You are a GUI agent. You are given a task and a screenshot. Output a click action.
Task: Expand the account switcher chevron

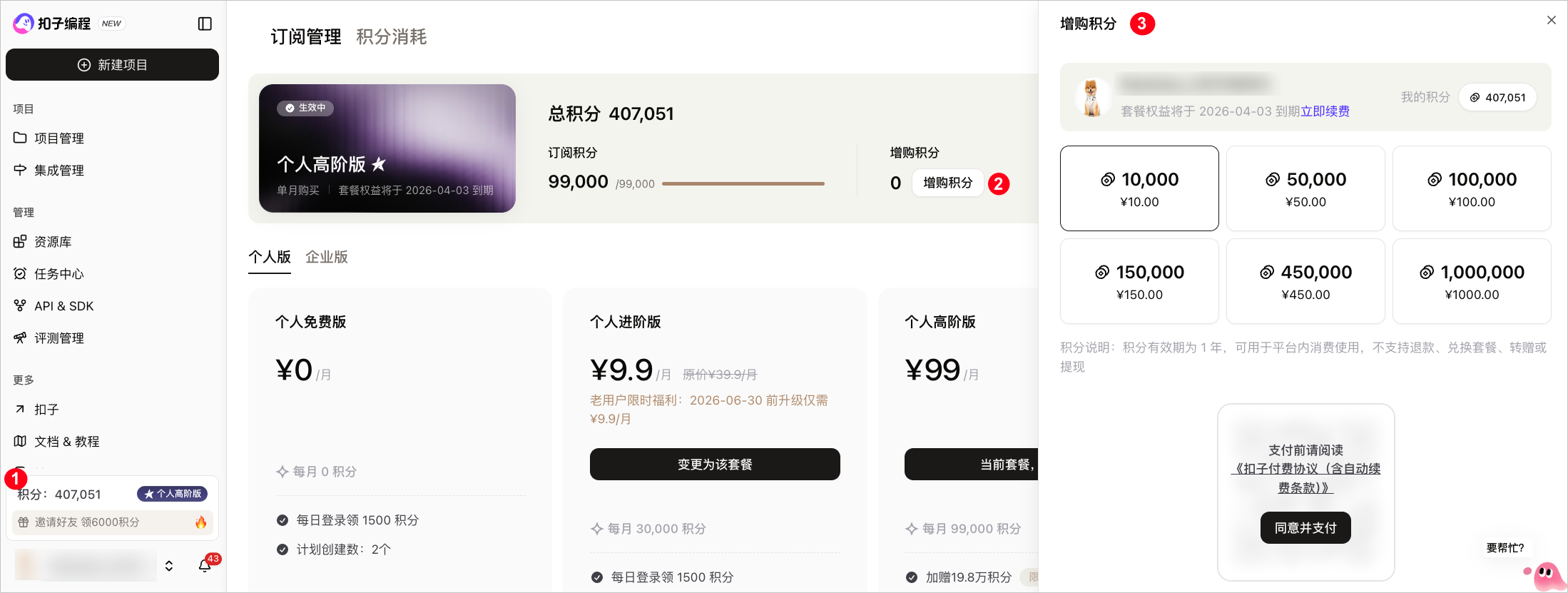pos(169,566)
